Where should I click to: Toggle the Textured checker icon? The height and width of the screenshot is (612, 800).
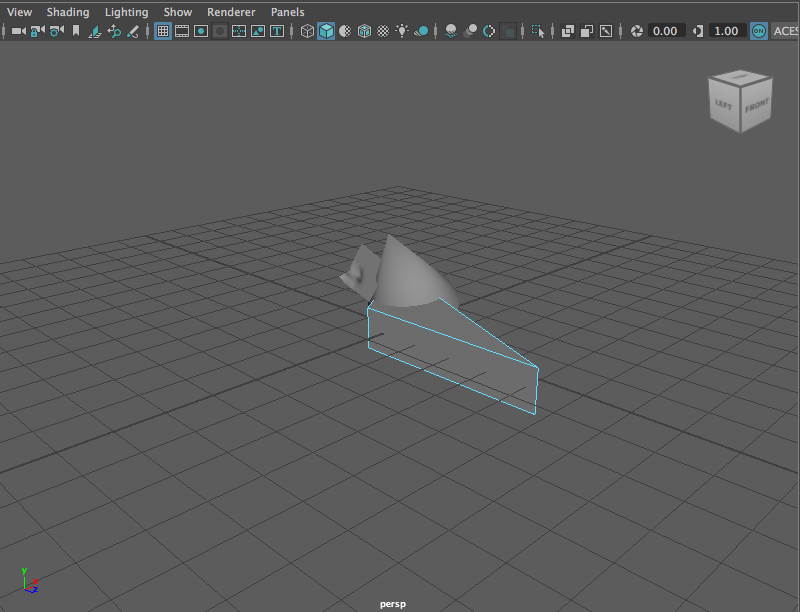point(383,31)
